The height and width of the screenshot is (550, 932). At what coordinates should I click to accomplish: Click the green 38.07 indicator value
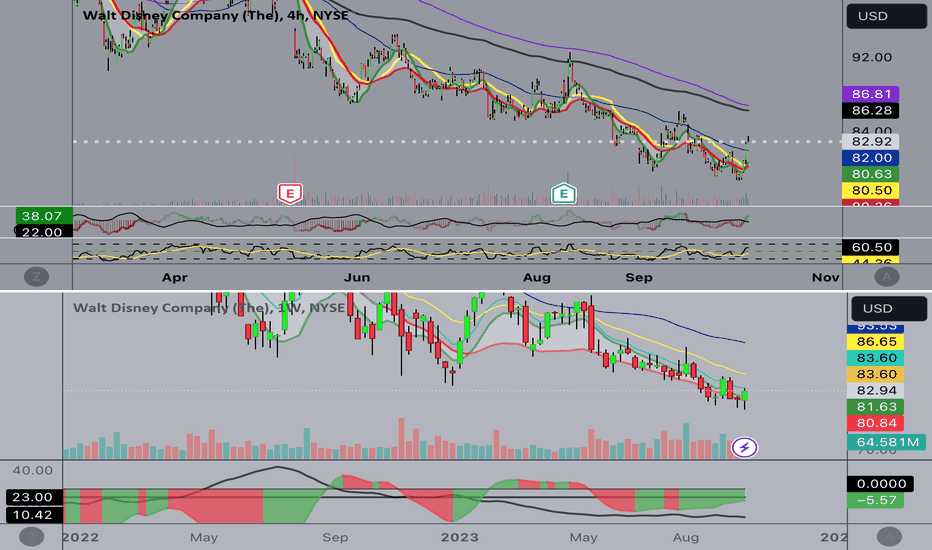(42, 216)
